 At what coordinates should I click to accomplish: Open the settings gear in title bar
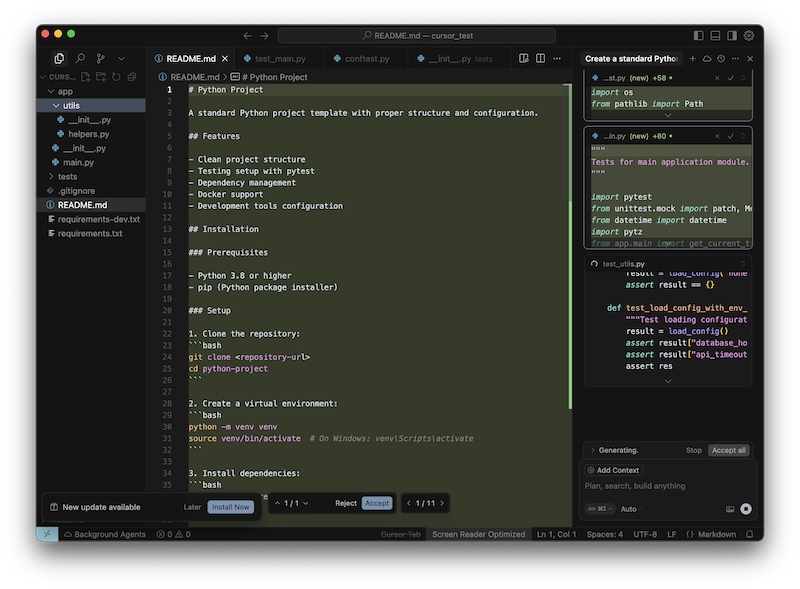click(748, 35)
